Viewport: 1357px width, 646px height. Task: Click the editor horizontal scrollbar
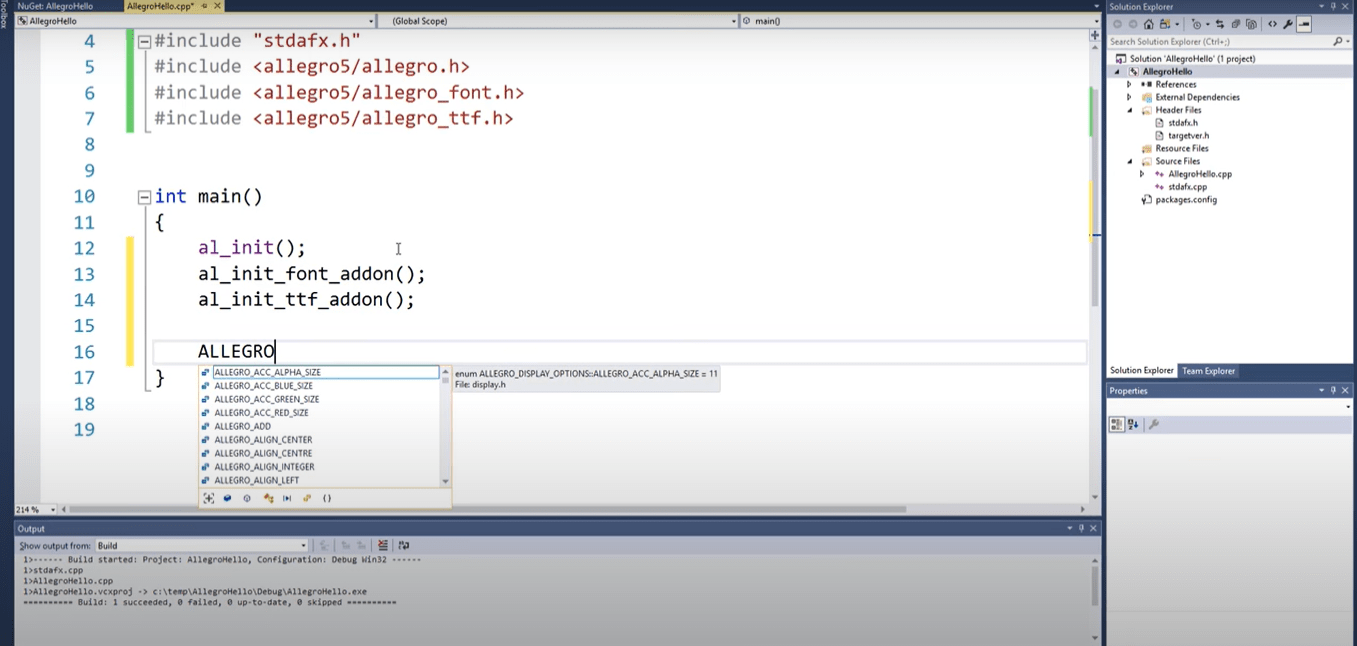500,509
